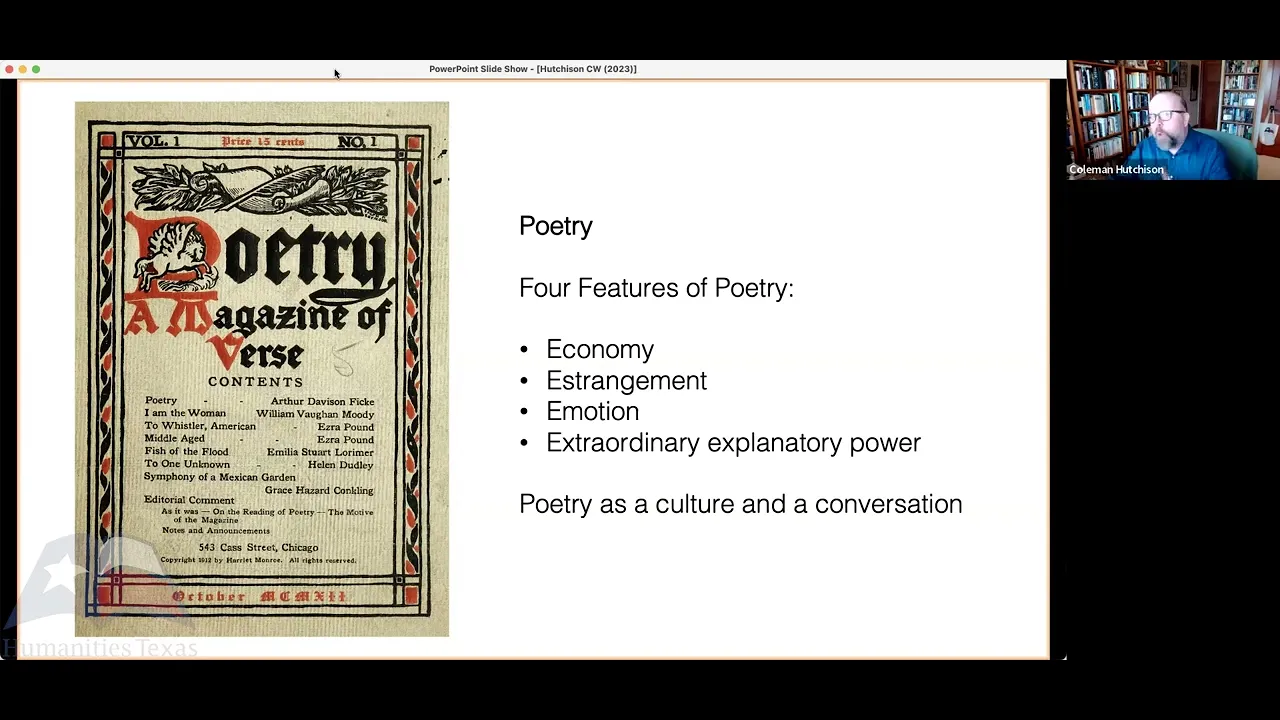Click the 'Estrangement' bullet point
This screenshot has width=1280, height=720.
[626, 381]
